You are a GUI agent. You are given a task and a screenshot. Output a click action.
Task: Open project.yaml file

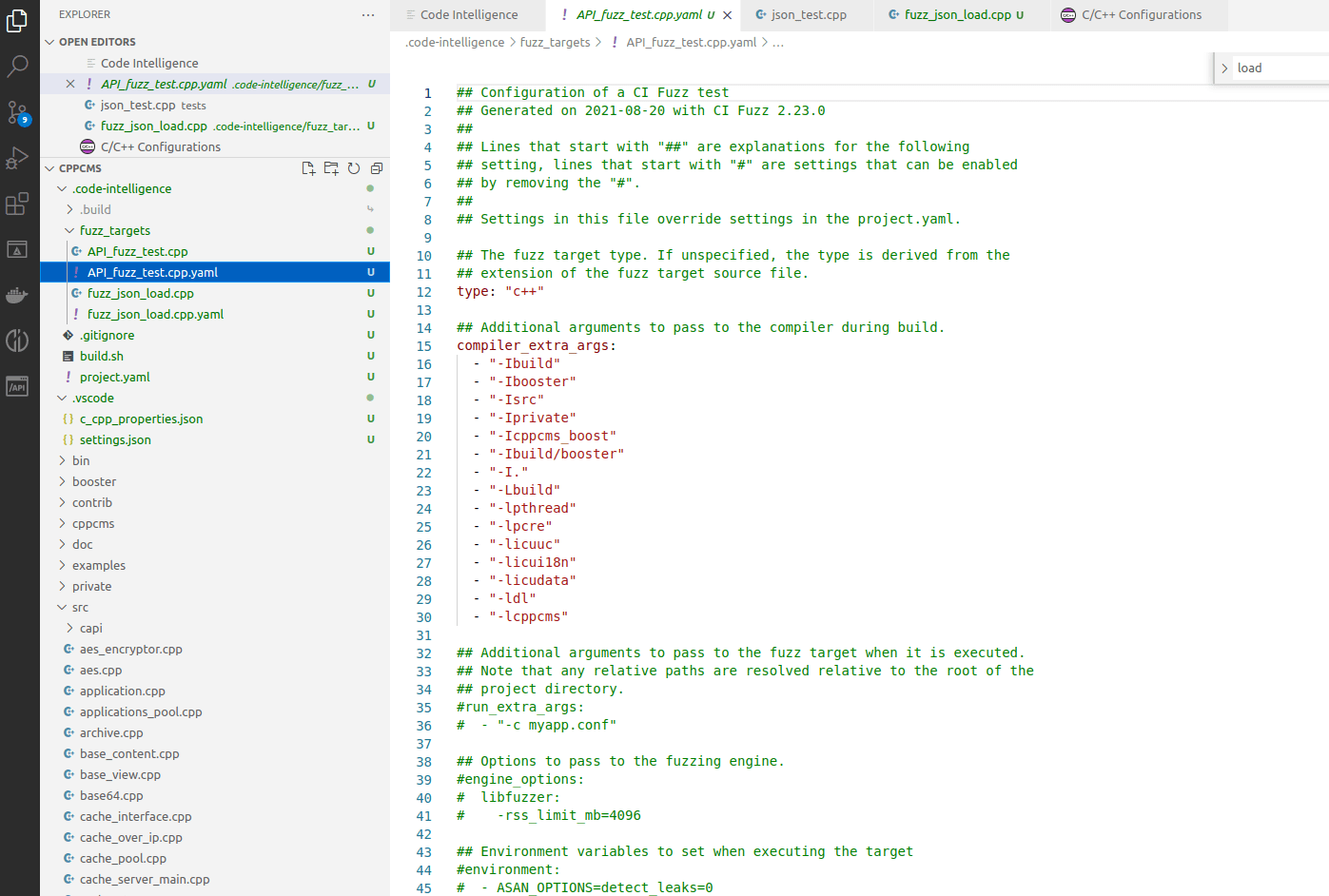(x=215, y=378)
